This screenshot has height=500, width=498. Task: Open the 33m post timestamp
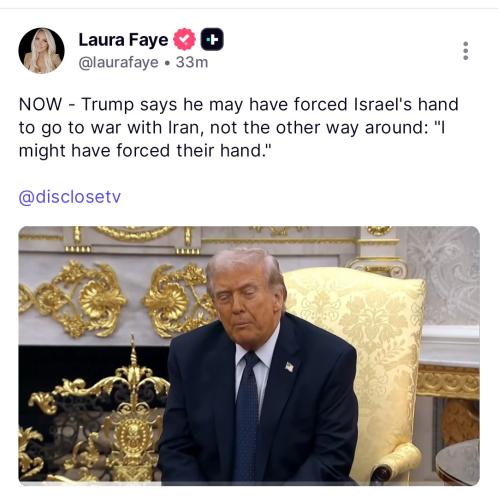pos(192,62)
